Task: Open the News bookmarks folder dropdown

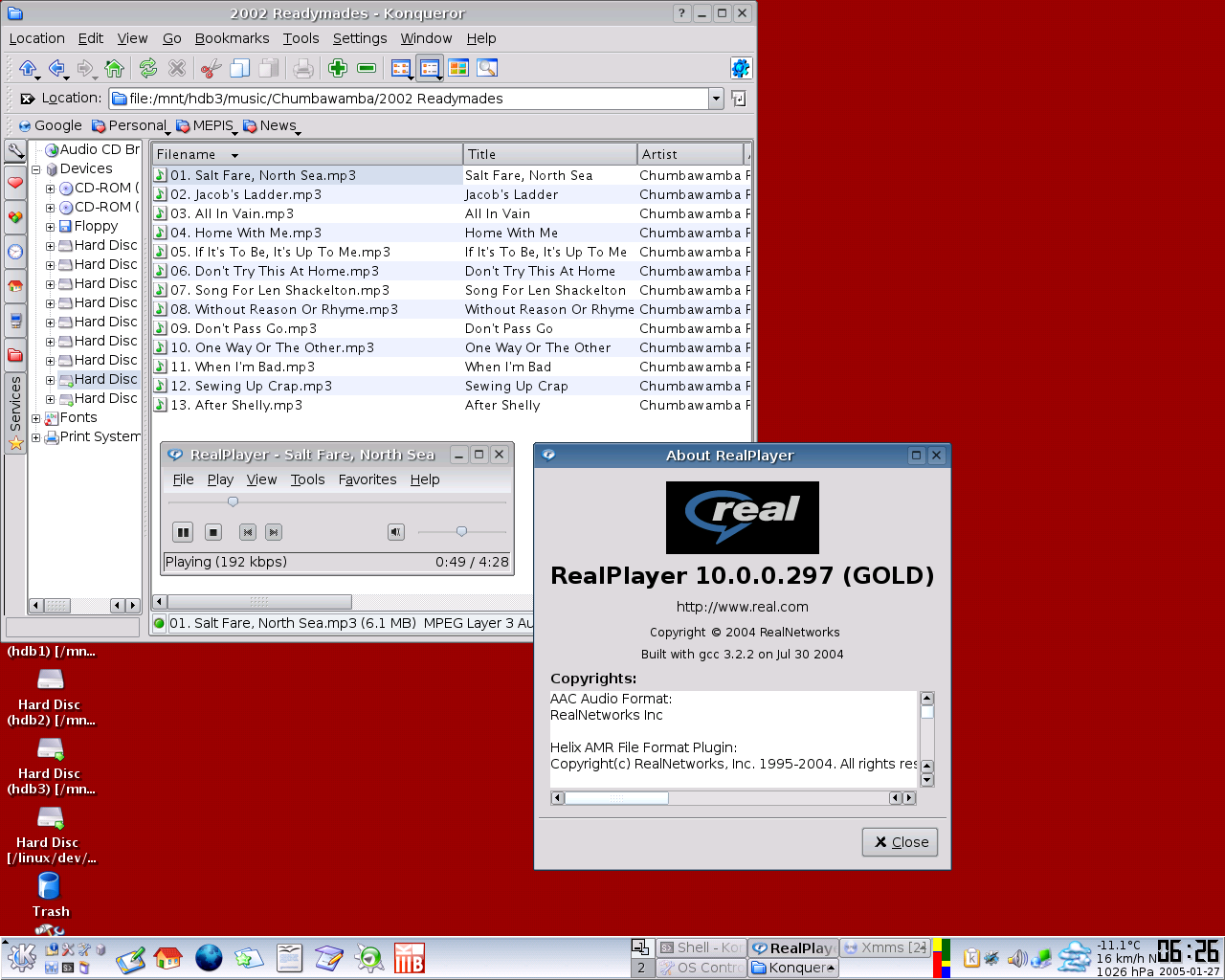Action: click(x=272, y=125)
